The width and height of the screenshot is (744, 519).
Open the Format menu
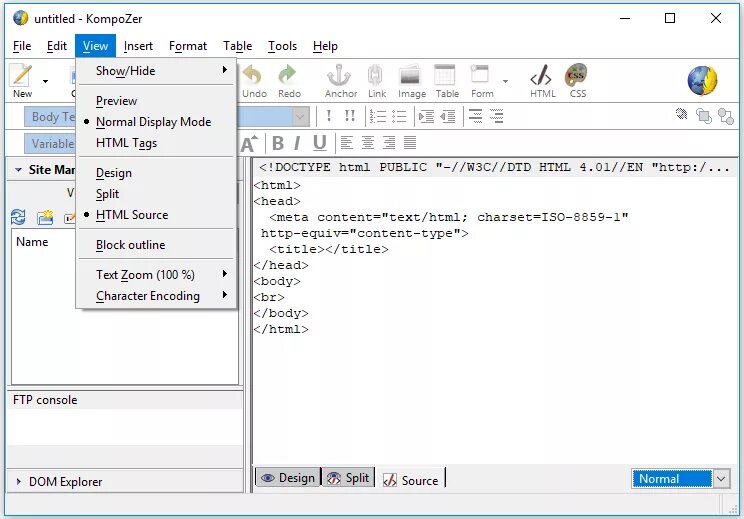[x=188, y=46]
